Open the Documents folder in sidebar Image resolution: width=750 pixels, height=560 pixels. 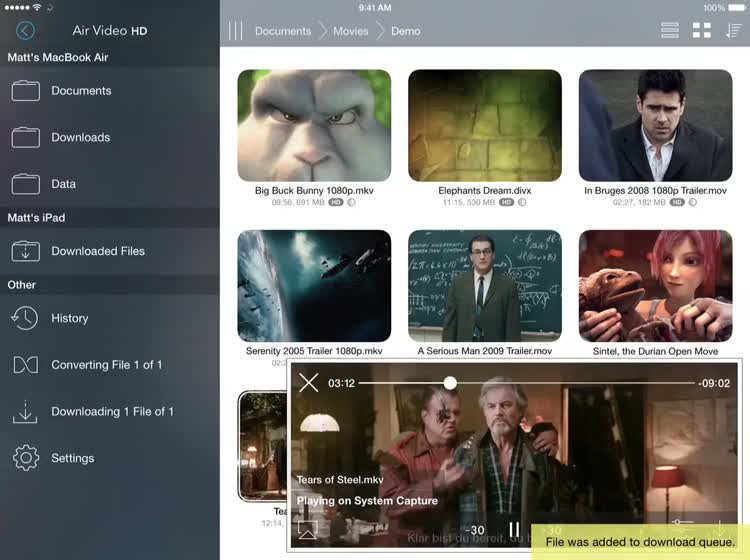(x=110, y=90)
